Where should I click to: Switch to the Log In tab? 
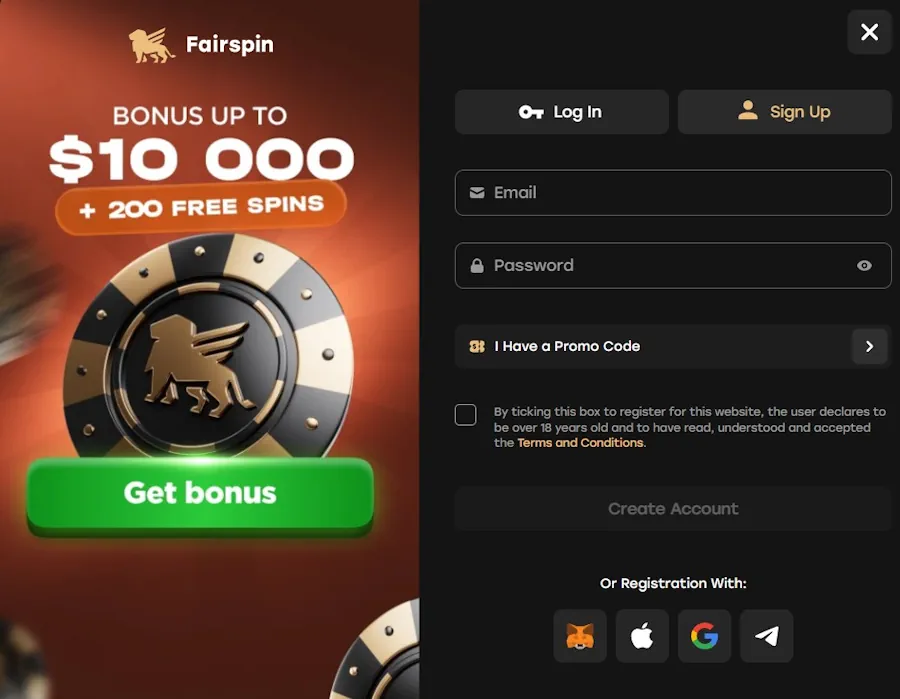click(x=561, y=112)
